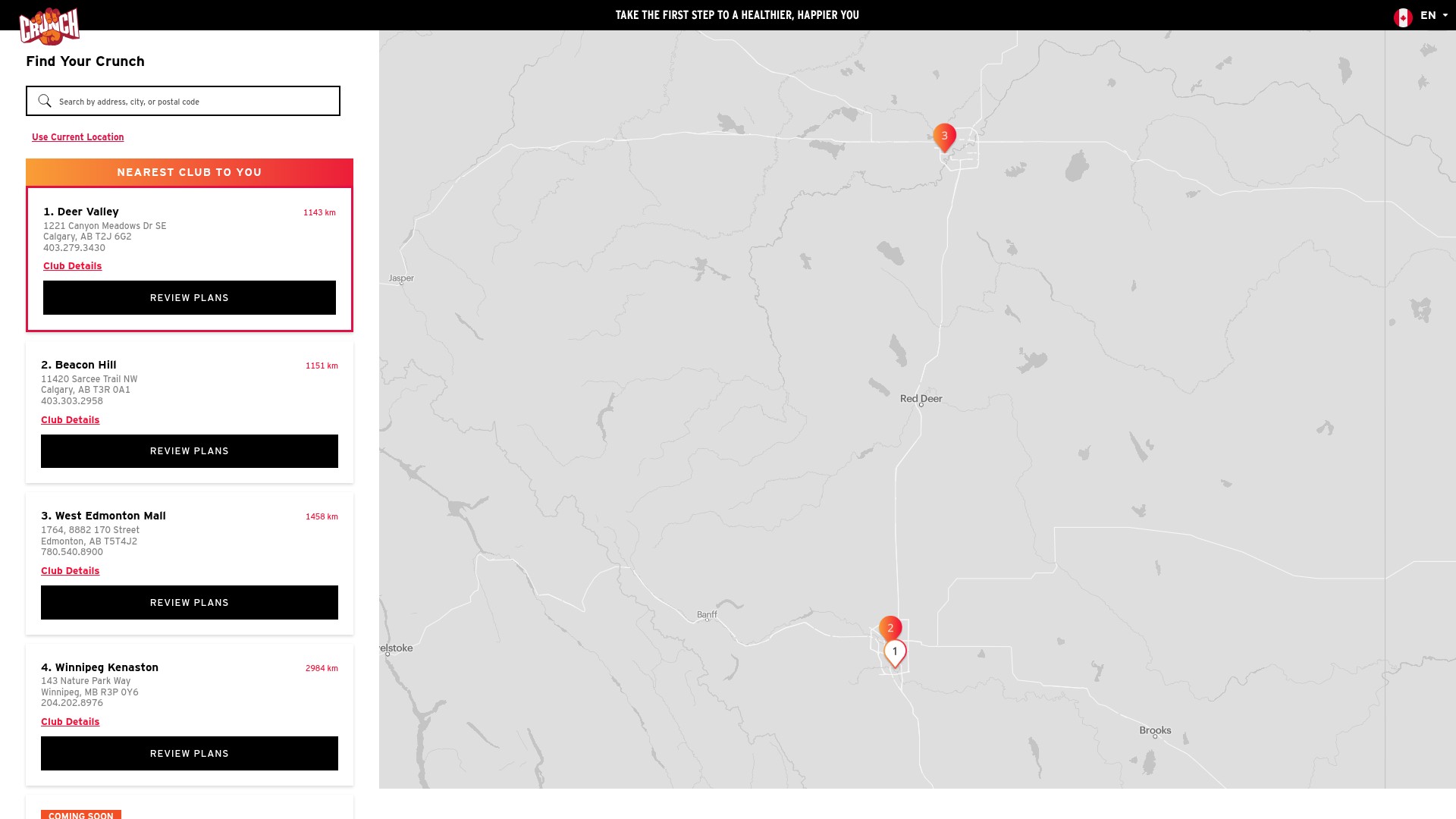Click phone number 403.303.2958
The height and width of the screenshot is (819, 1456).
click(72, 401)
